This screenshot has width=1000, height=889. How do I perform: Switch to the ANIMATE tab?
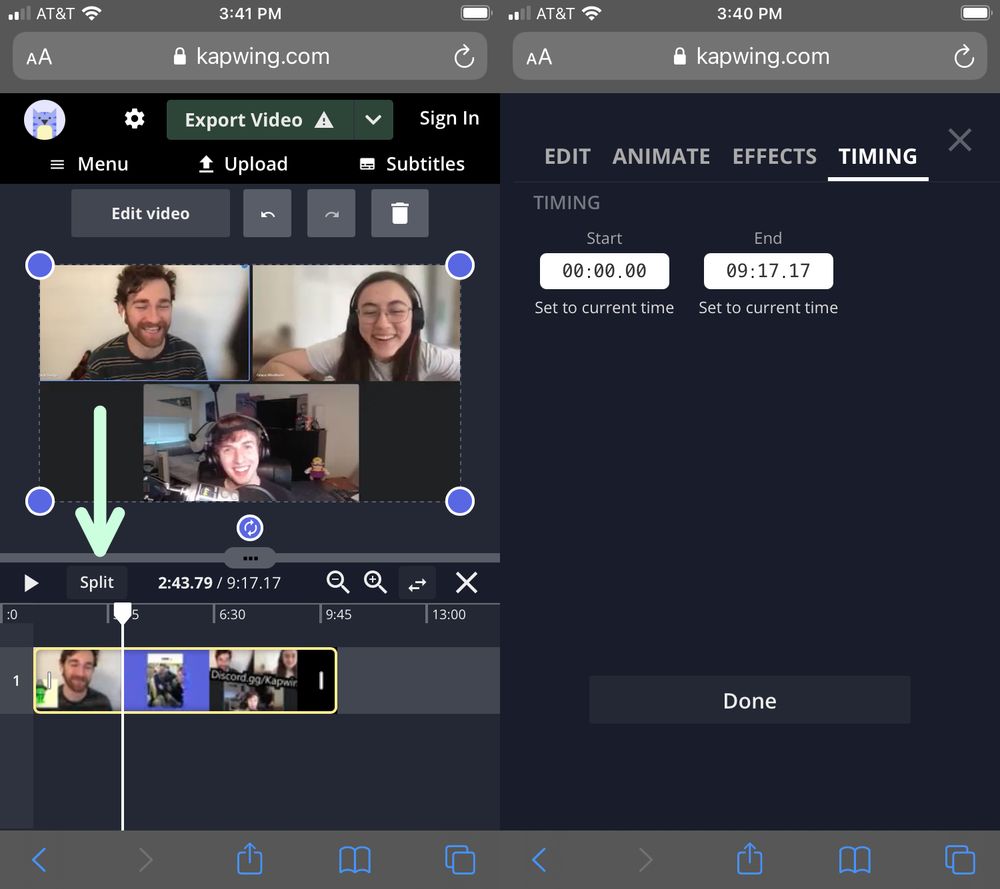(661, 156)
